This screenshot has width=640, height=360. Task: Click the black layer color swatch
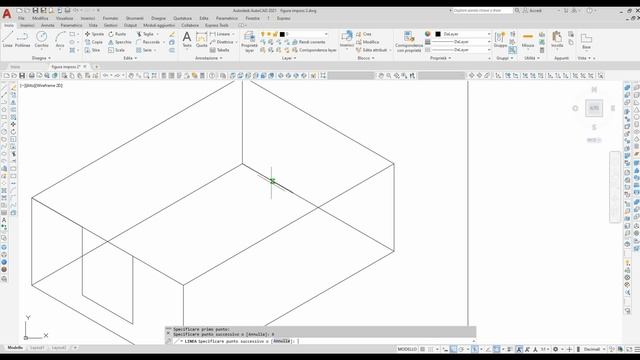[x=282, y=34]
